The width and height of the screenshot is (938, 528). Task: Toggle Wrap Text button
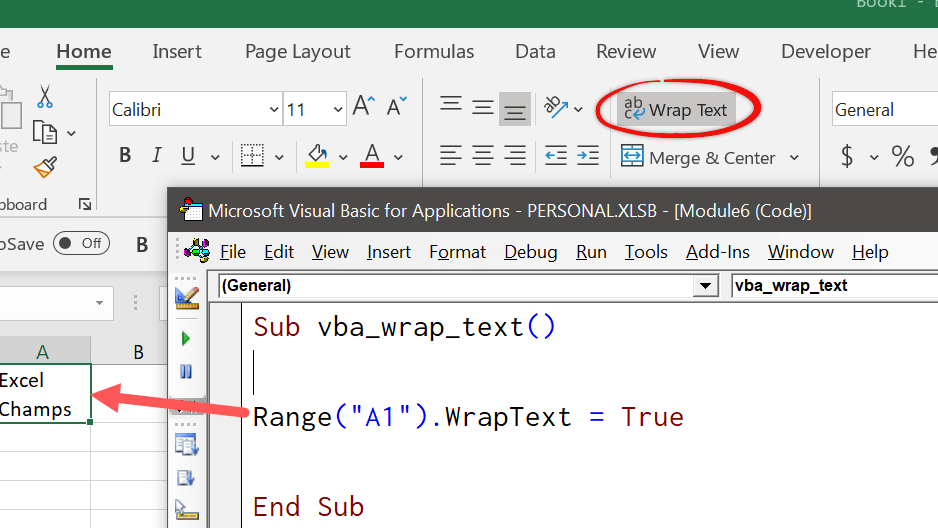click(x=676, y=109)
